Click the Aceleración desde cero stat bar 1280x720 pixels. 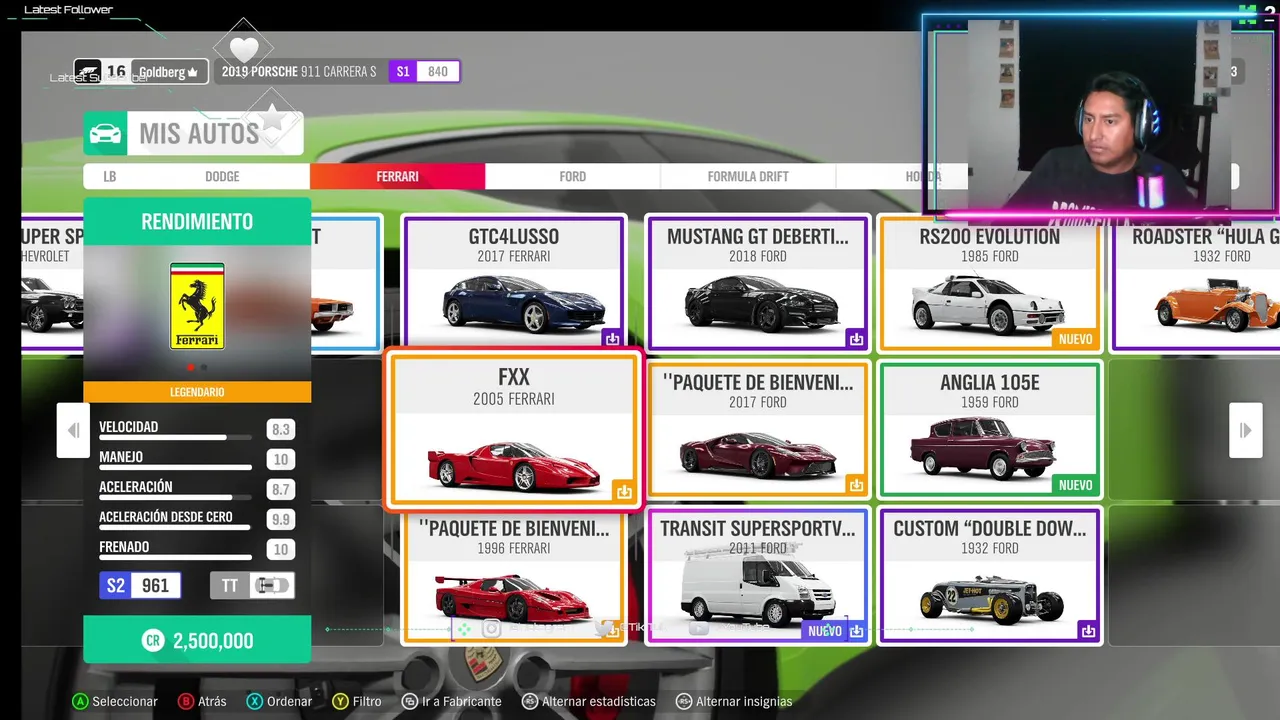(175, 527)
